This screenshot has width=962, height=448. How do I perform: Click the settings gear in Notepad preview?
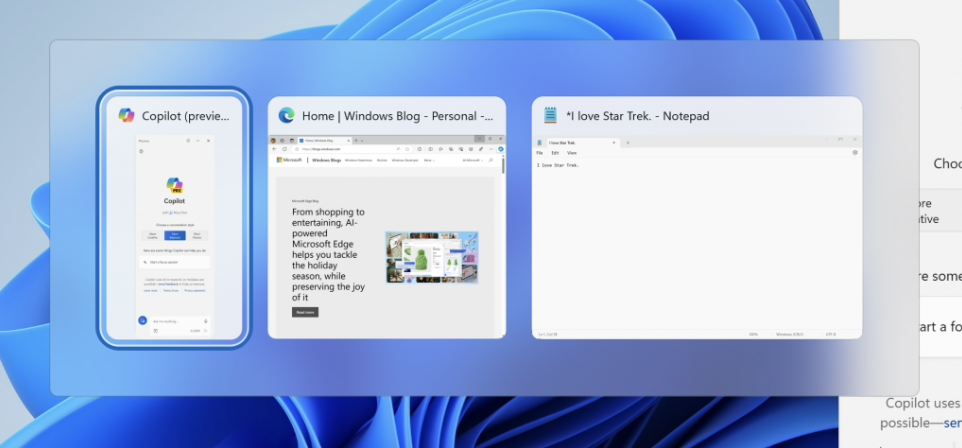coord(855,153)
